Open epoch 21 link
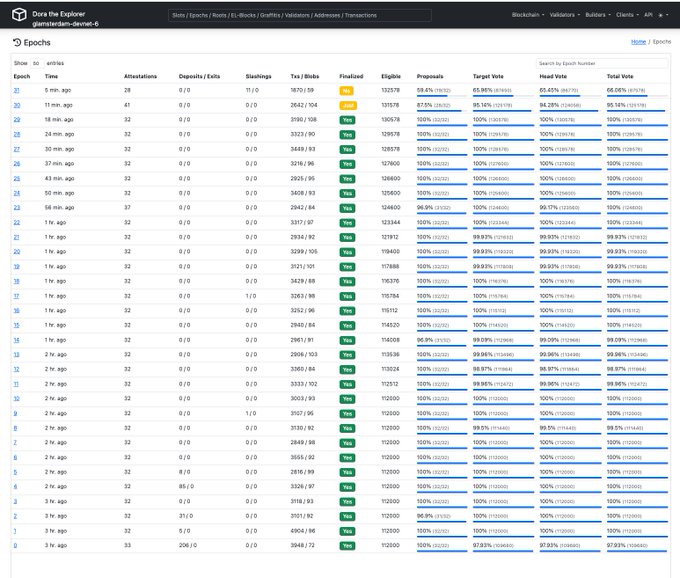 (16, 237)
